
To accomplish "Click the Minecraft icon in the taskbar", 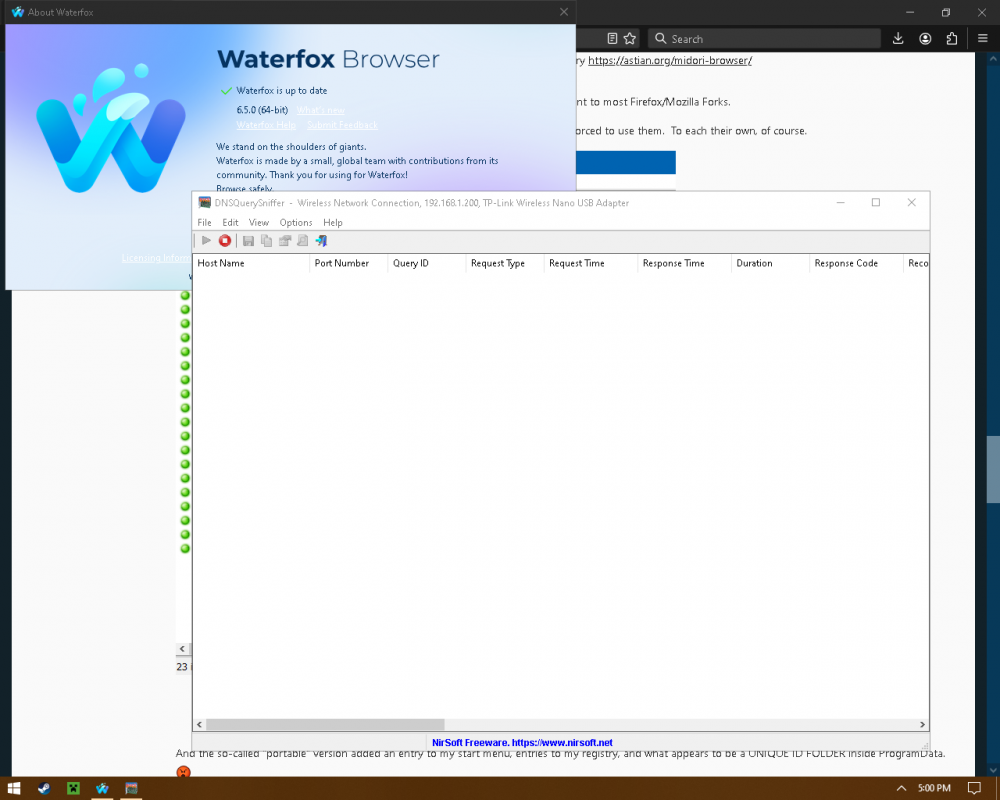I will [73, 788].
